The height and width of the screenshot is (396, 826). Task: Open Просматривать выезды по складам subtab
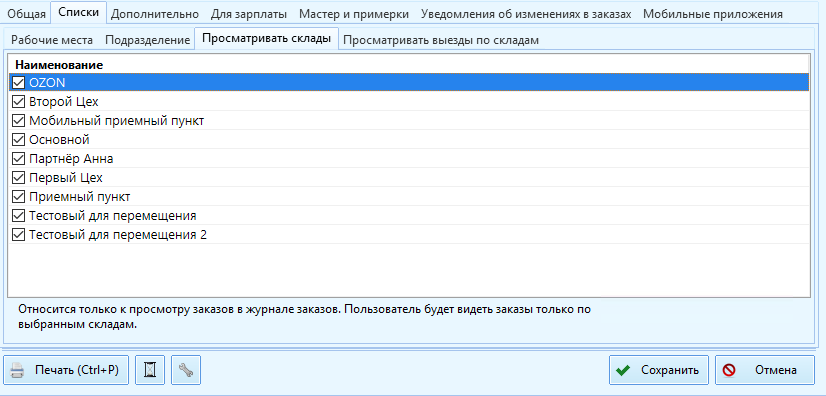(x=440, y=40)
